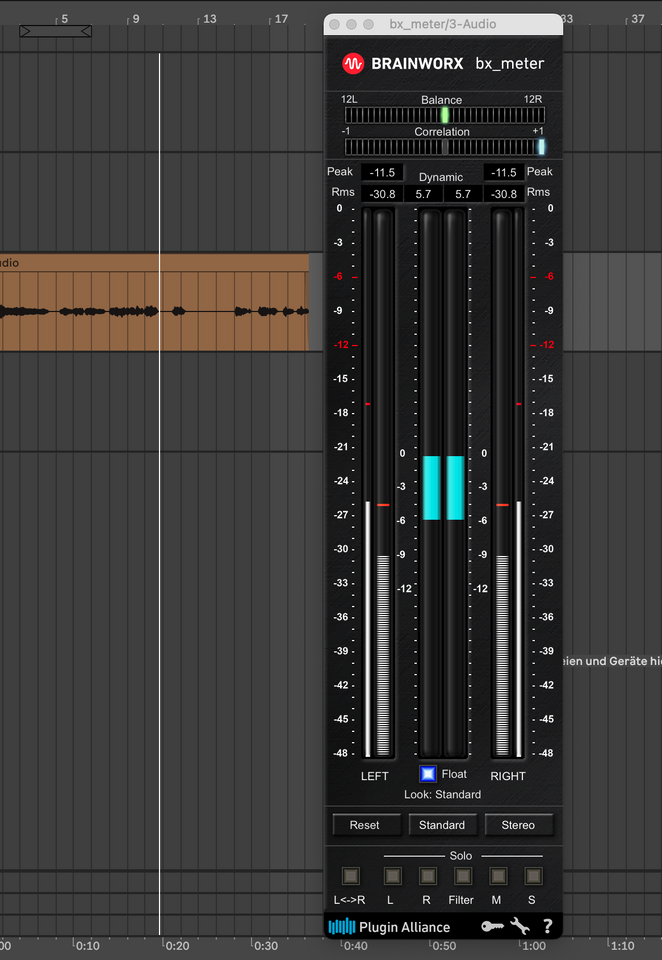This screenshot has height=960, width=662.
Task: Click the 1:10 time ruler mark
Action: (622, 946)
